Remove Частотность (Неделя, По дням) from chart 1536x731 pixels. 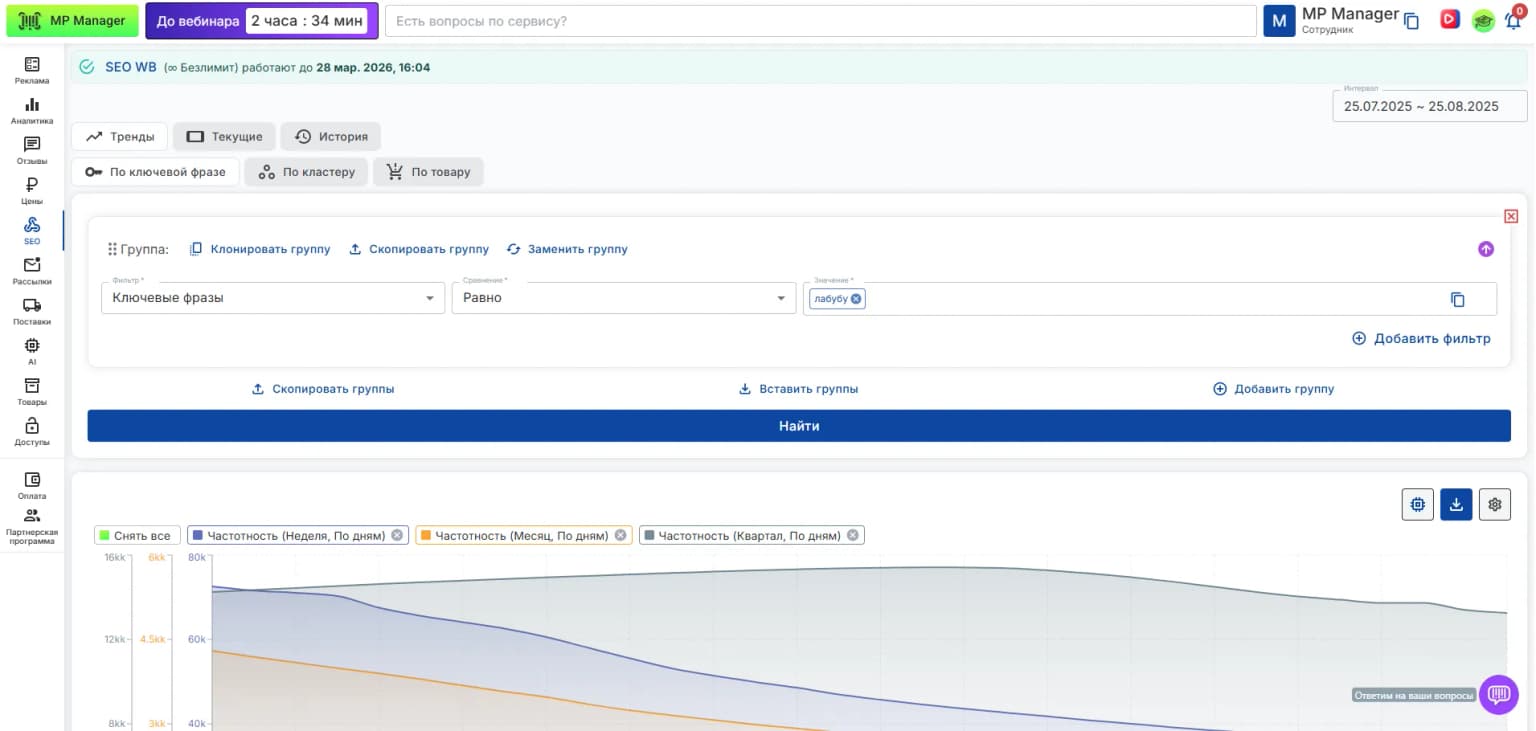397,535
